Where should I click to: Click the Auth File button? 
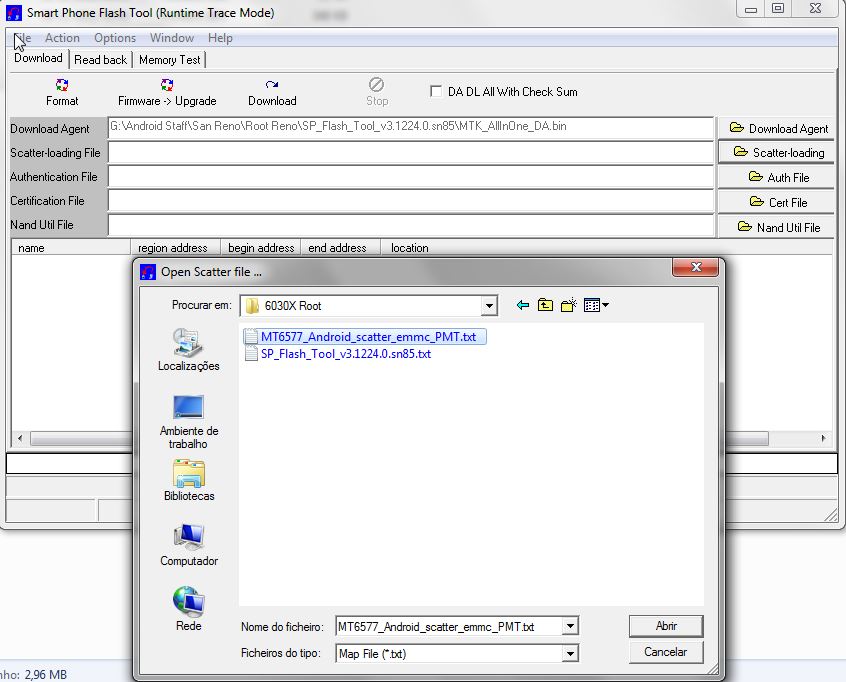point(776,178)
